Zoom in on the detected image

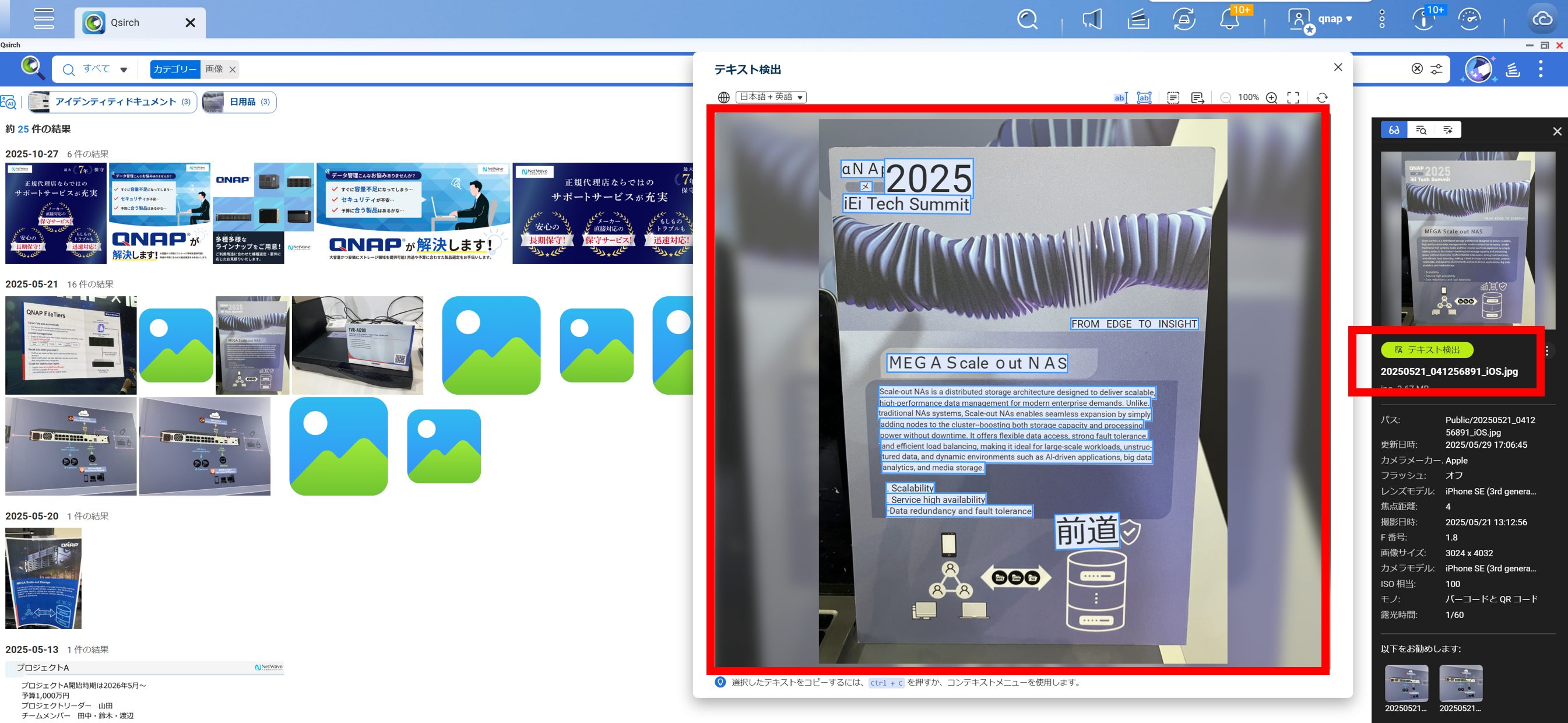tap(1271, 97)
